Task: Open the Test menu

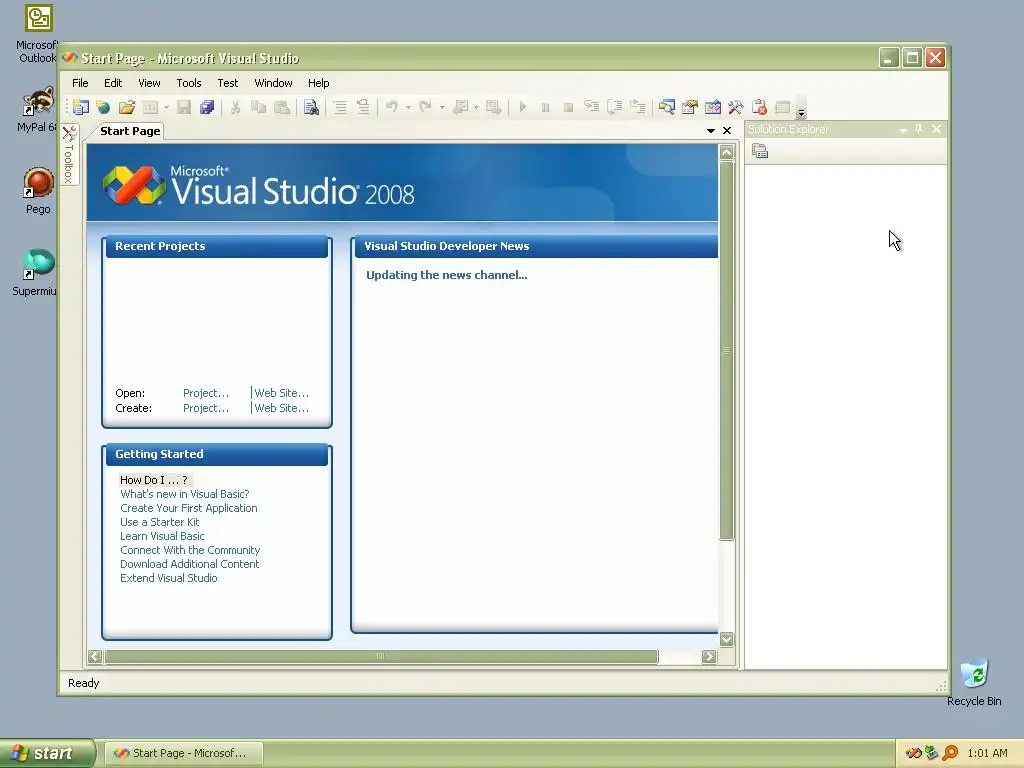Action: [228, 83]
